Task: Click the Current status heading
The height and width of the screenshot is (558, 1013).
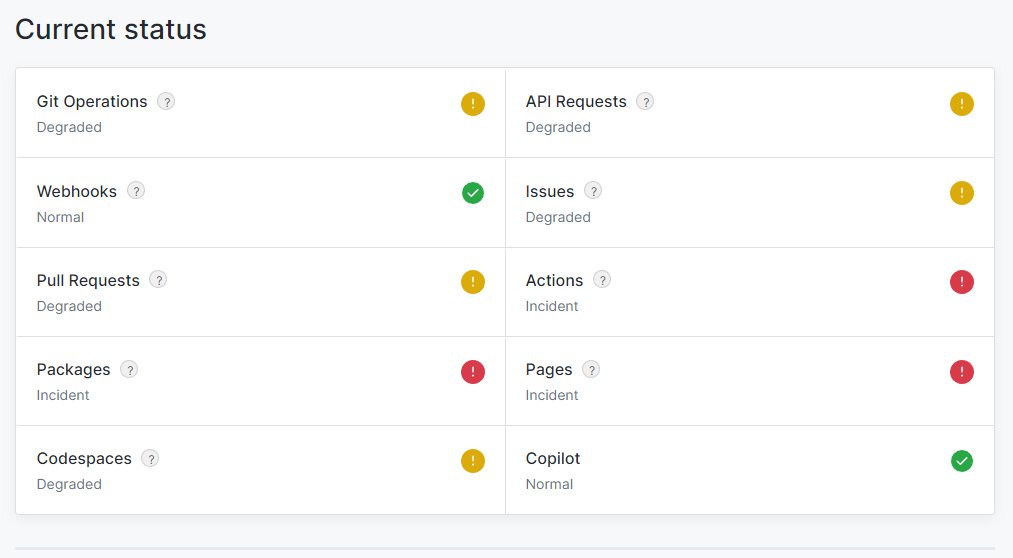Action: click(110, 30)
